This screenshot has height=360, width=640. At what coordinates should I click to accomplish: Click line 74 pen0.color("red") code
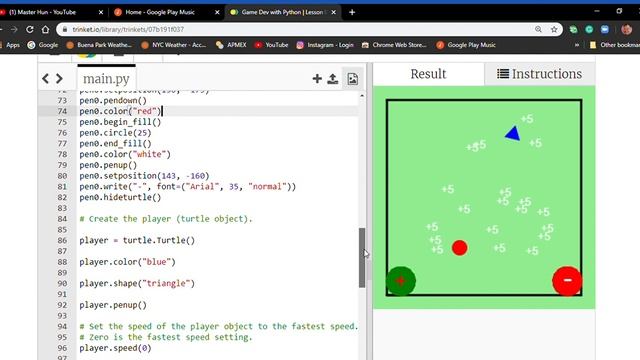pyautogui.click(x=120, y=111)
